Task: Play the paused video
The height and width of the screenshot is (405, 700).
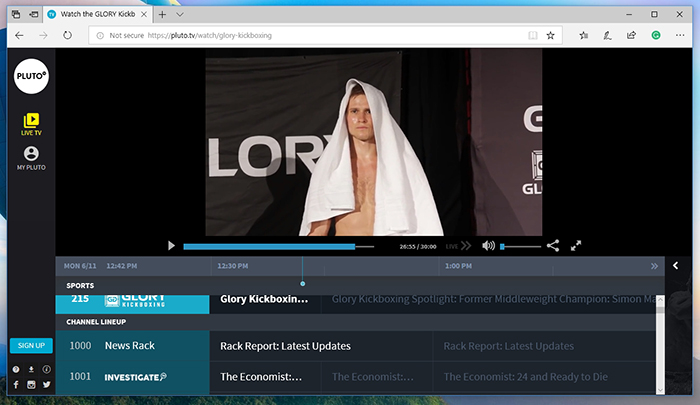Action: point(171,246)
